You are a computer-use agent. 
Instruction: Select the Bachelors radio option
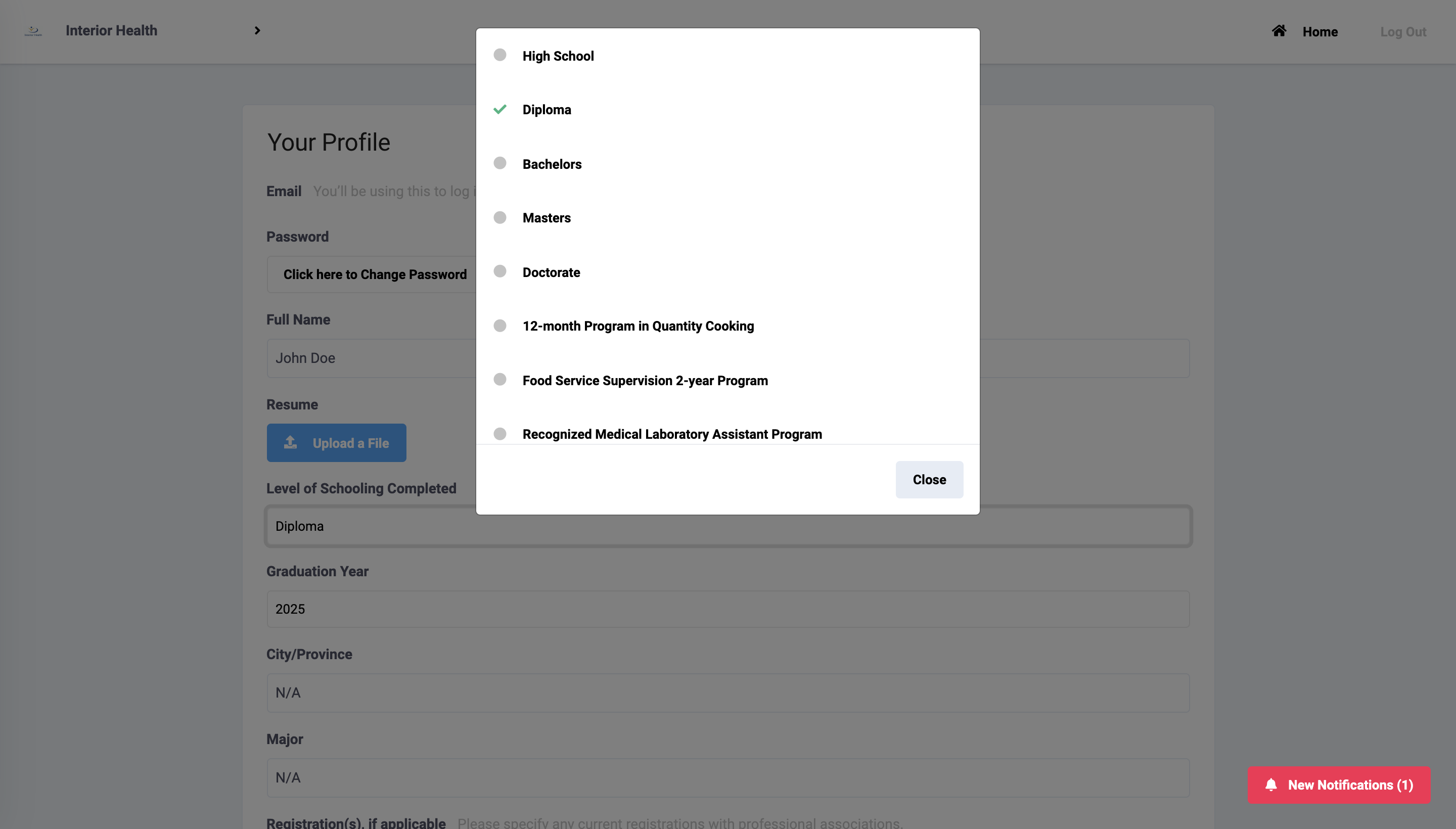[500, 163]
